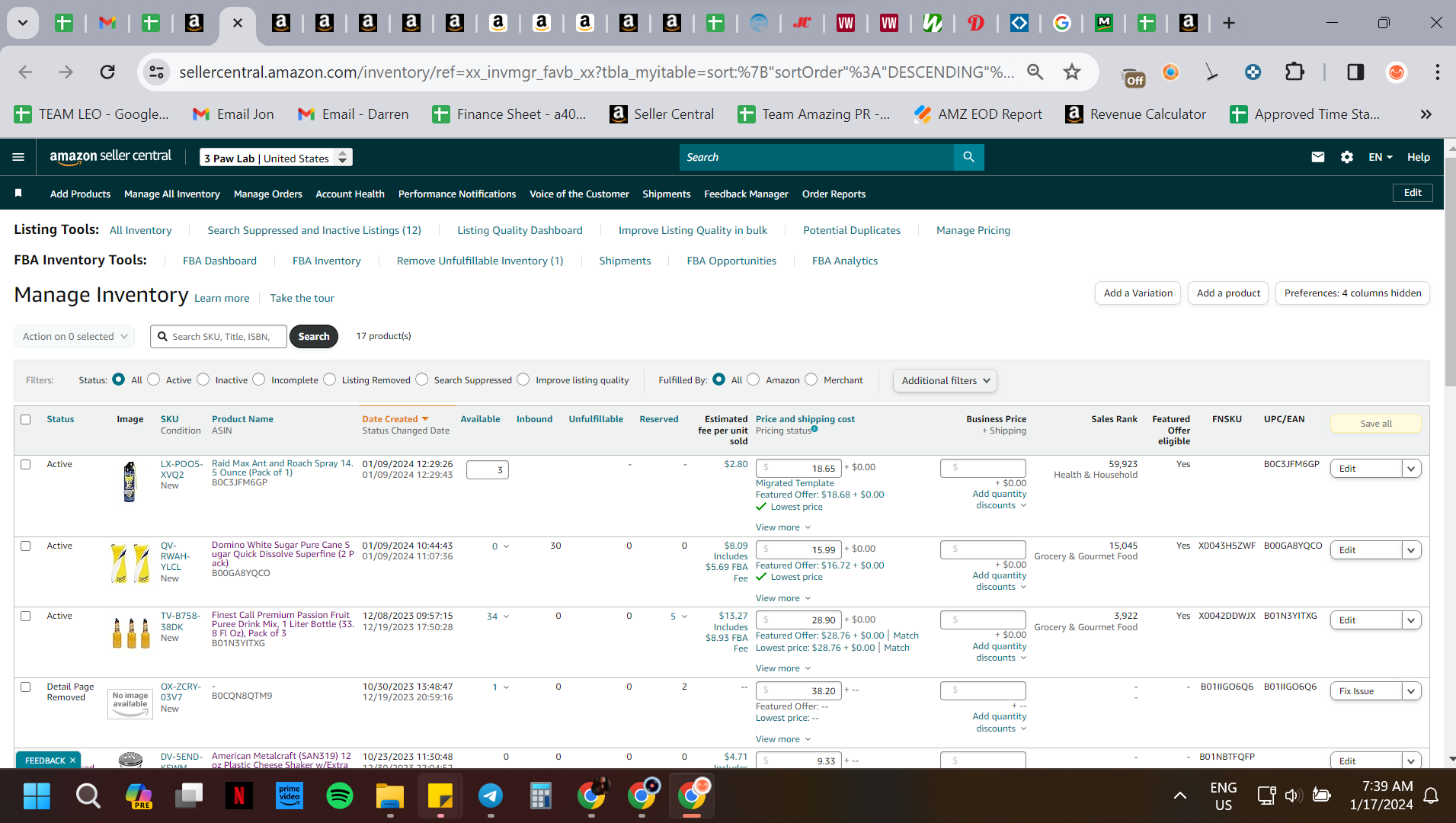This screenshot has width=1456, height=823.
Task: Open Windows taskbar search
Action: tap(88, 796)
